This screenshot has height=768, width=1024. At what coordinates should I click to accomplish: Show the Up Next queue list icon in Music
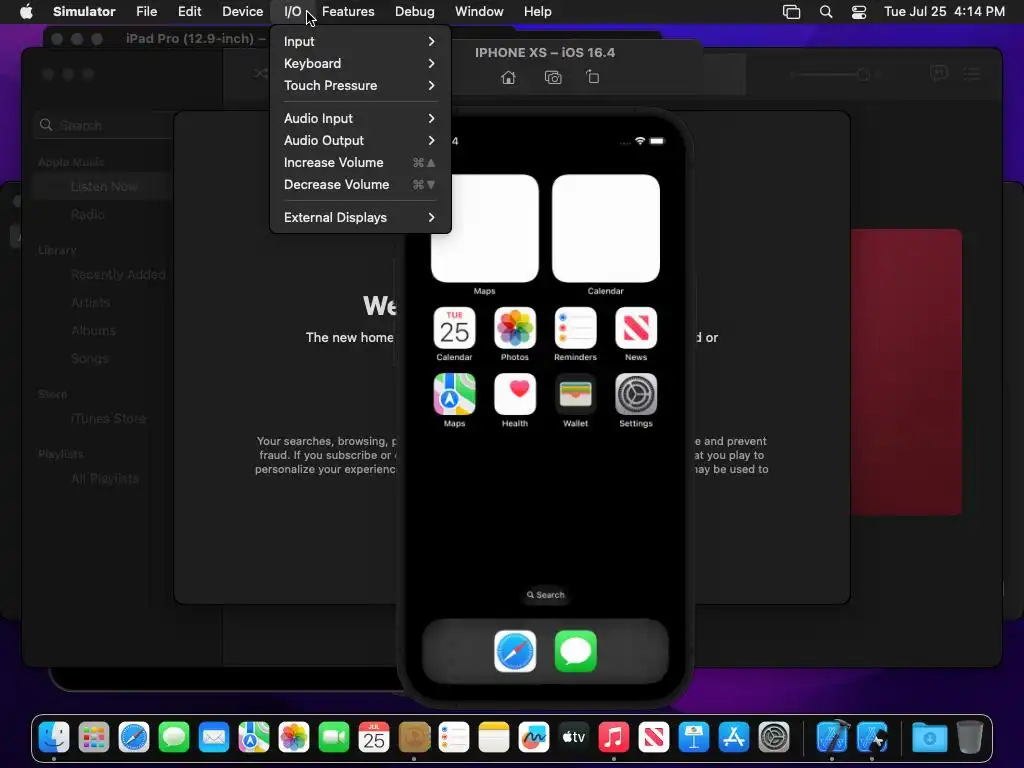coord(972,74)
